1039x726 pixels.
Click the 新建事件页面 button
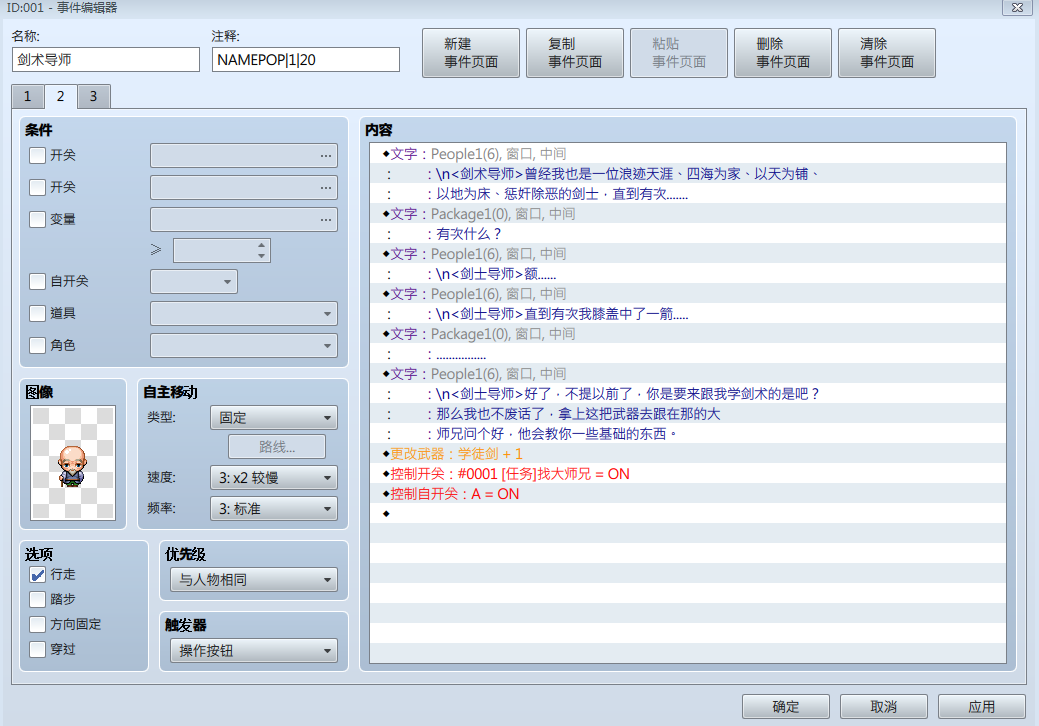[470, 53]
